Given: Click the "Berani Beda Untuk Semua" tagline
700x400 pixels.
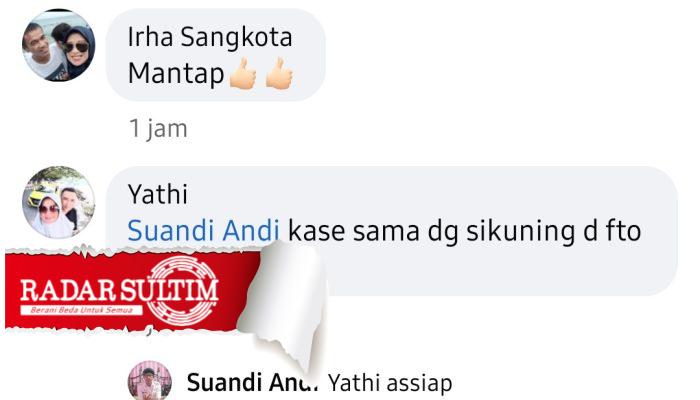Looking at the screenshot, I should click(x=81, y=310).
